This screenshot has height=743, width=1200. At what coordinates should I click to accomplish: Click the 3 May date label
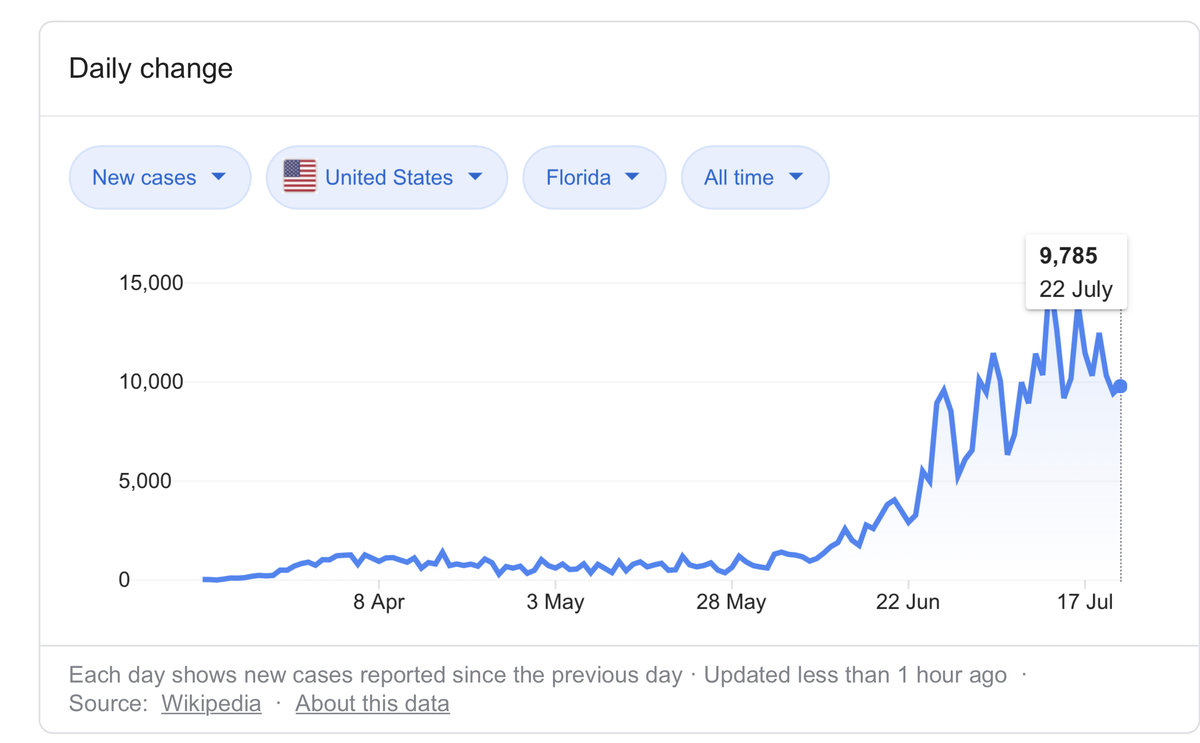tap(555, 602)
